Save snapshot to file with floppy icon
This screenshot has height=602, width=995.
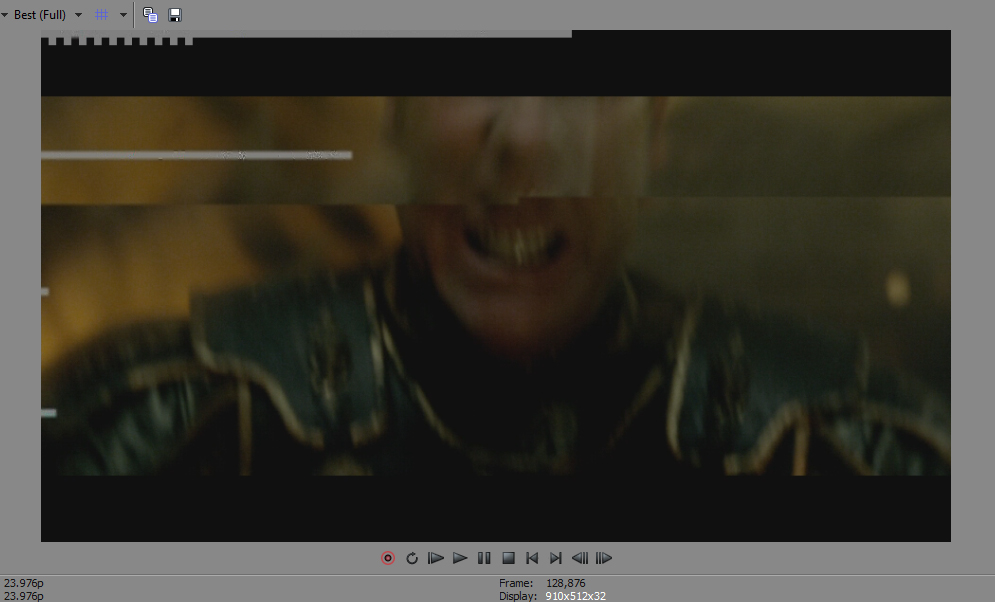[x=175, y=15]
